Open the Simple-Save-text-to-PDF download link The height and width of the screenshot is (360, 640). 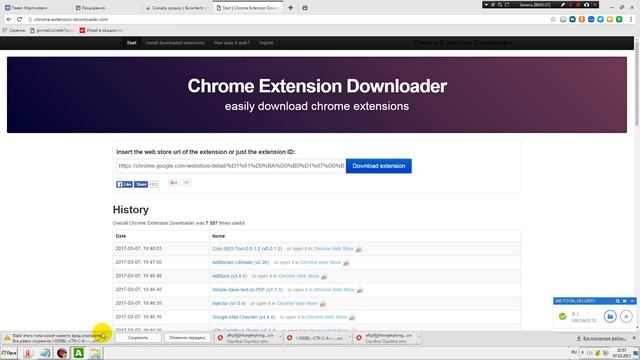pos(247,289)
